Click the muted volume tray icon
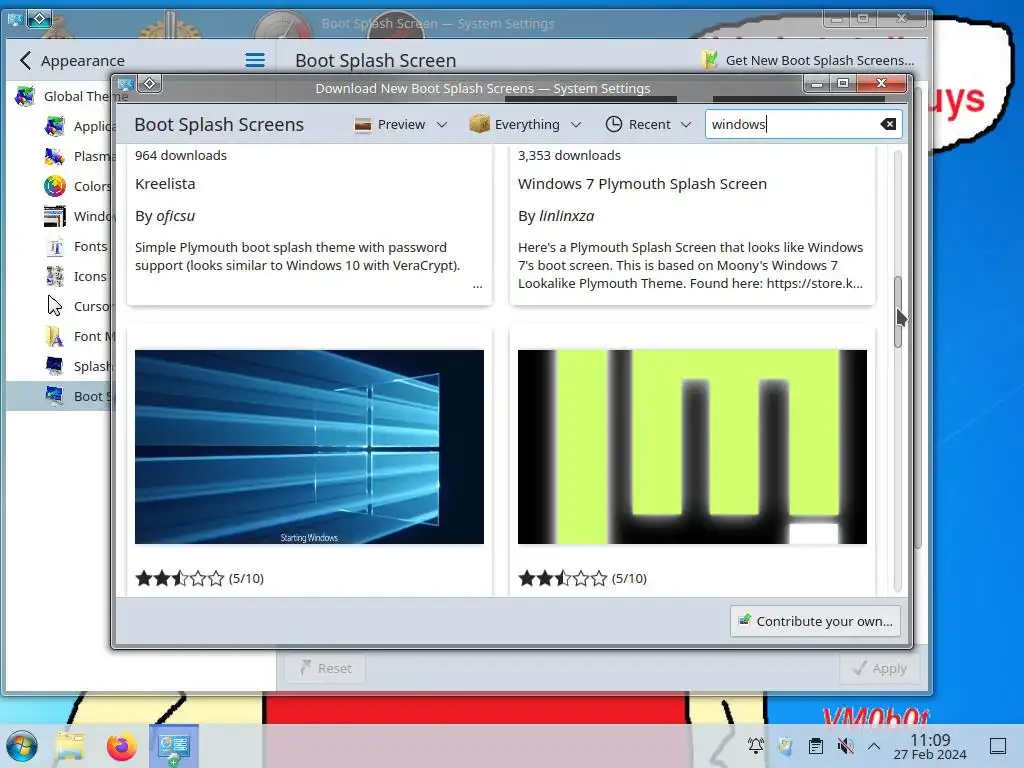Screen dimensions: 1024x768 (845, 746)
